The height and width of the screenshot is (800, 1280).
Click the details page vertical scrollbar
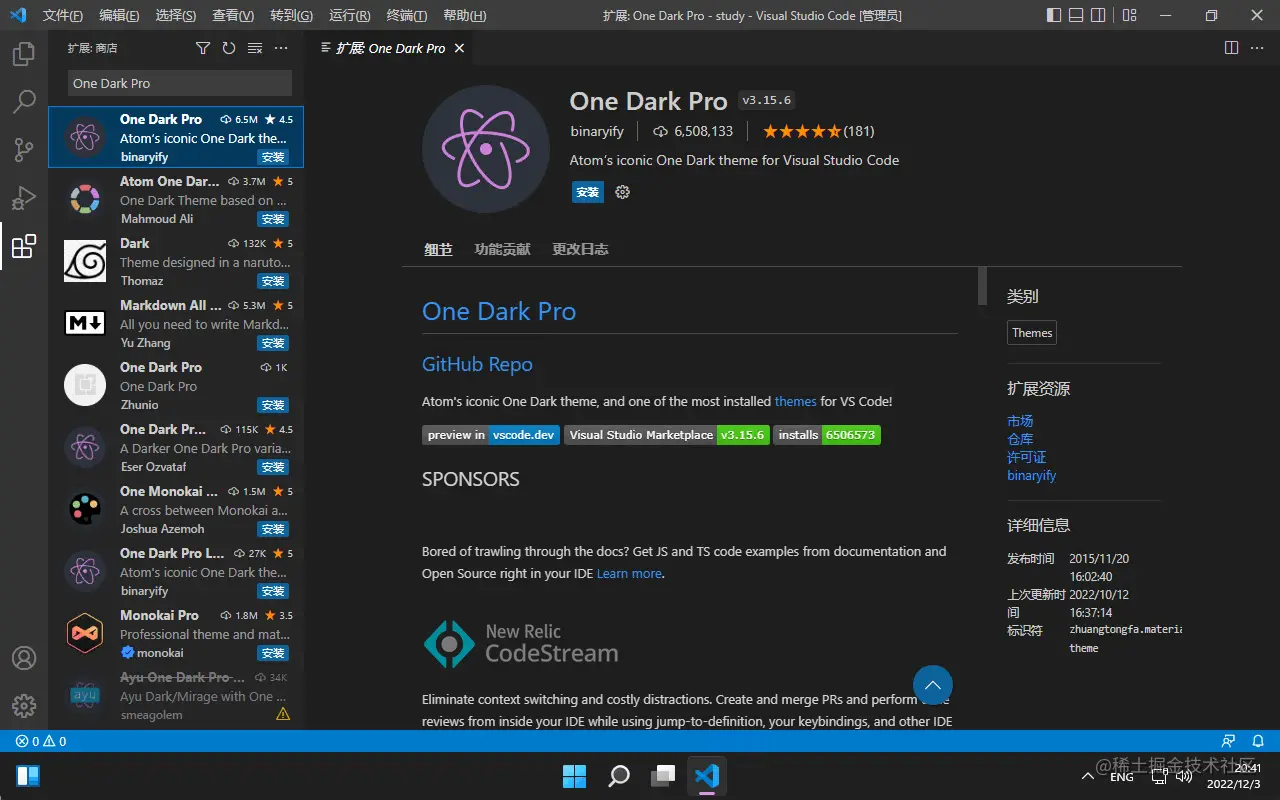(x=982, y=286)
